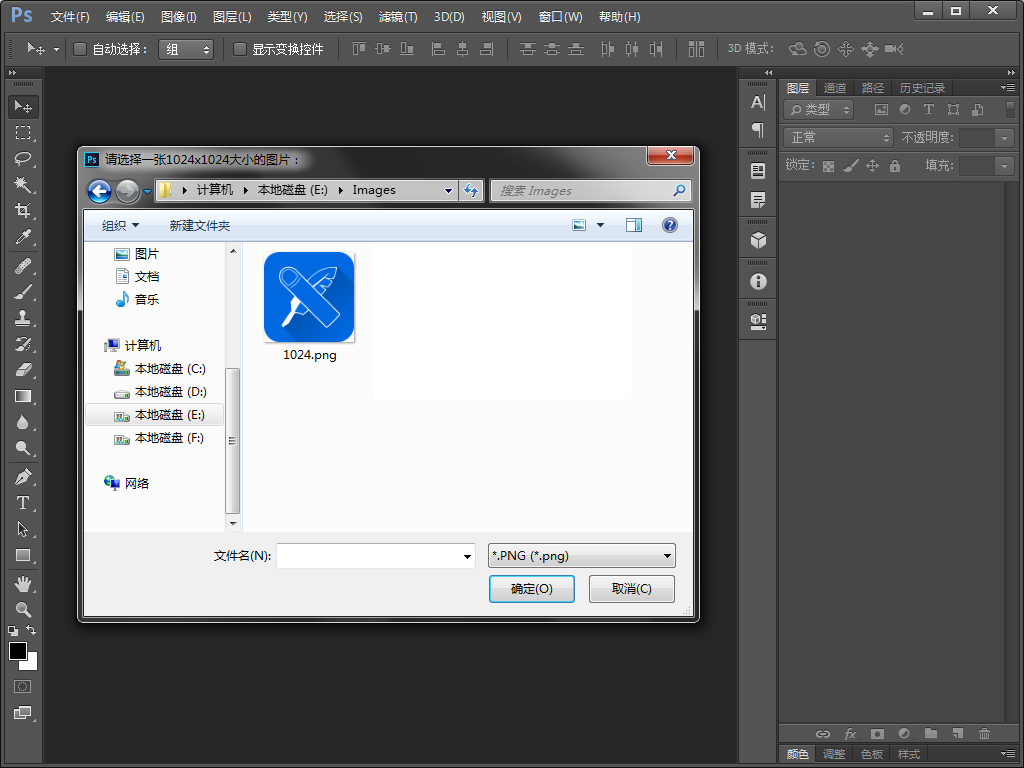Click the 新建文件夹 button
1024x768 pixels.
[x=200, y=225]
